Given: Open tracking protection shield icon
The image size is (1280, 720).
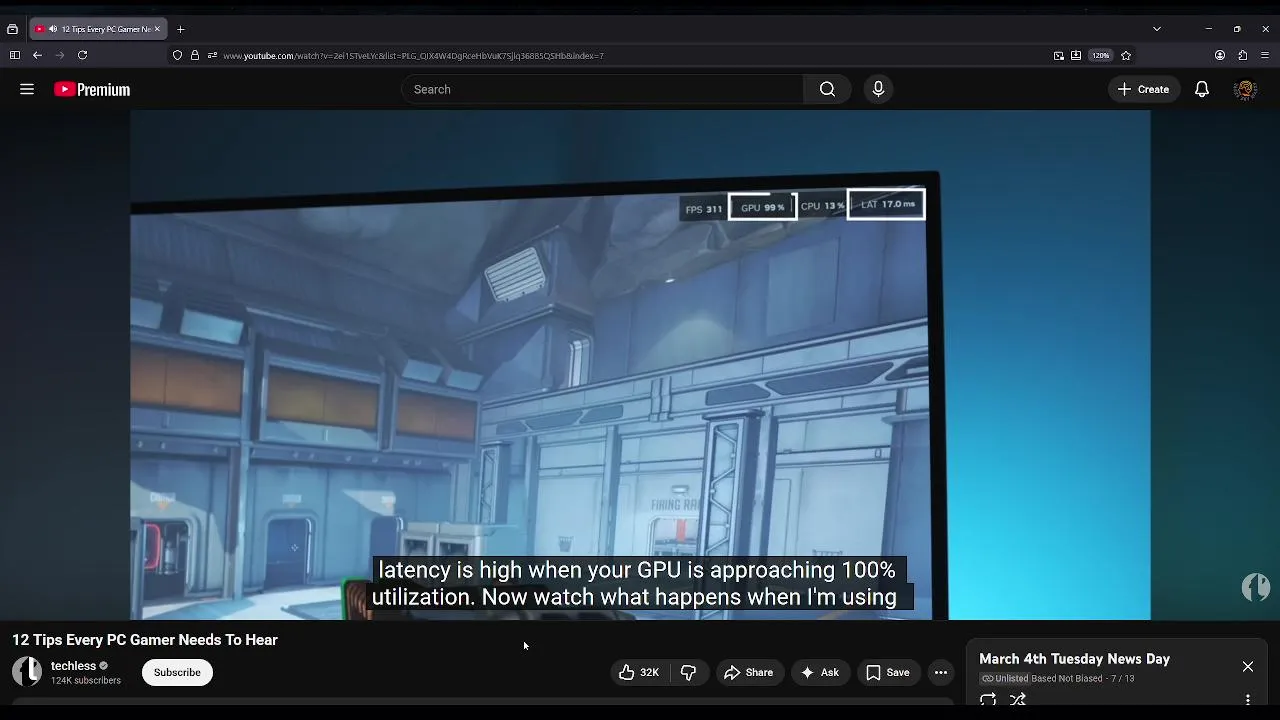Looking at the screenshot, I should tap(178, 55).
